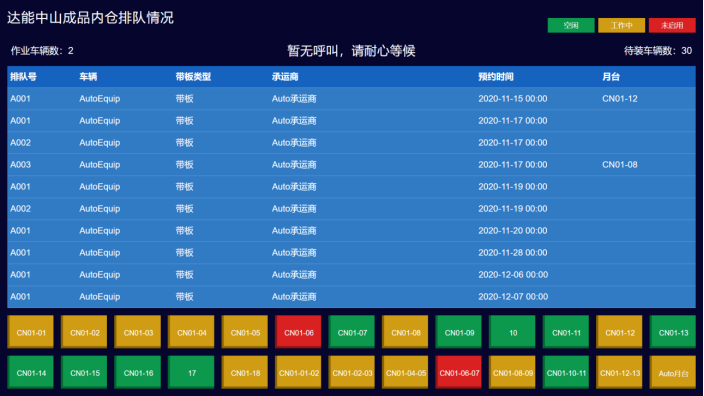Select red dock tile CN01-06-07

pyautogui.click(x=458, y=372)
